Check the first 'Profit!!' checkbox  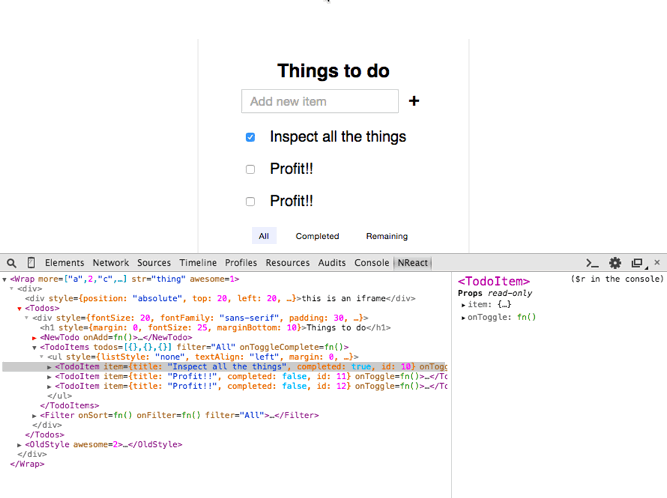point(250,169)
